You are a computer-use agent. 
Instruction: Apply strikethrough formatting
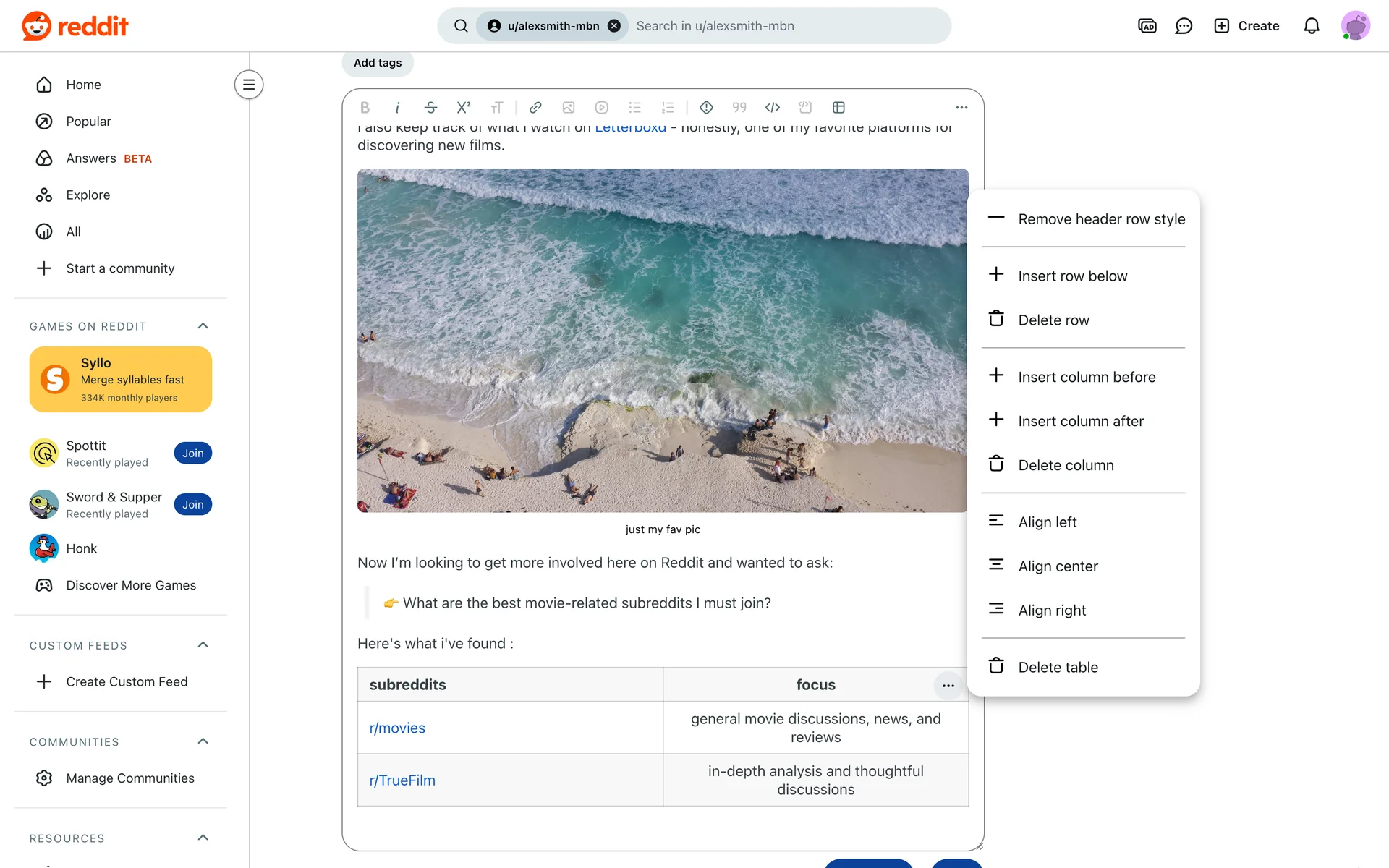coord(430,108)
